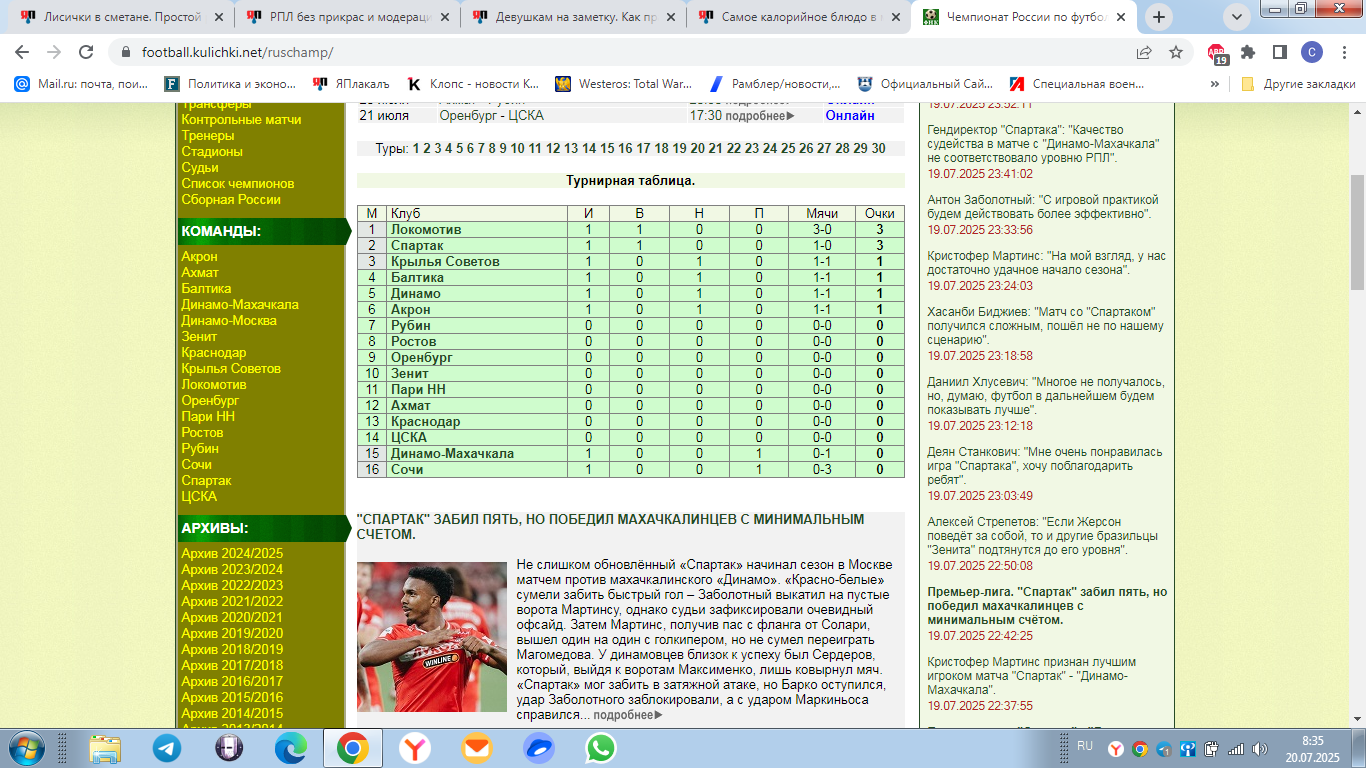
Task: Open the Хасанби Биджиев quote news item
Action: [1045, 326]
